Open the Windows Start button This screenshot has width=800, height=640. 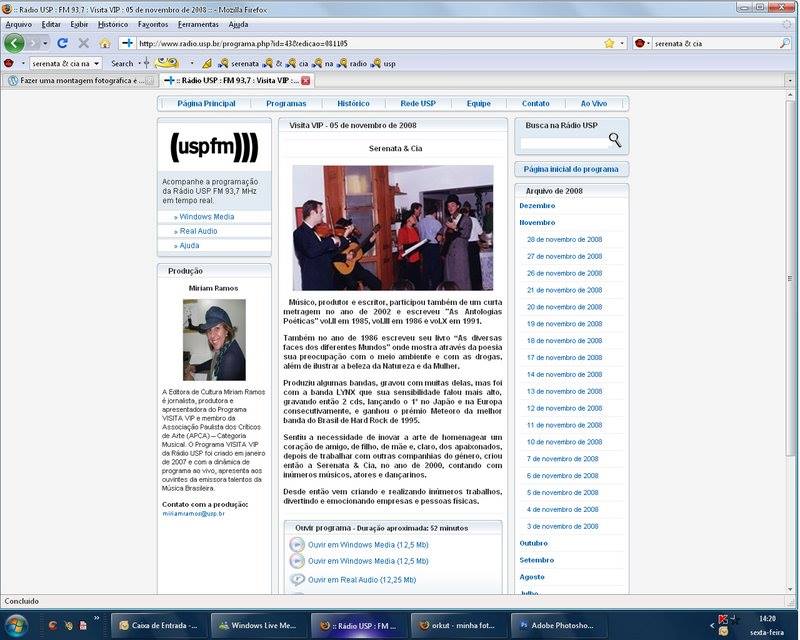coord(16,625)
